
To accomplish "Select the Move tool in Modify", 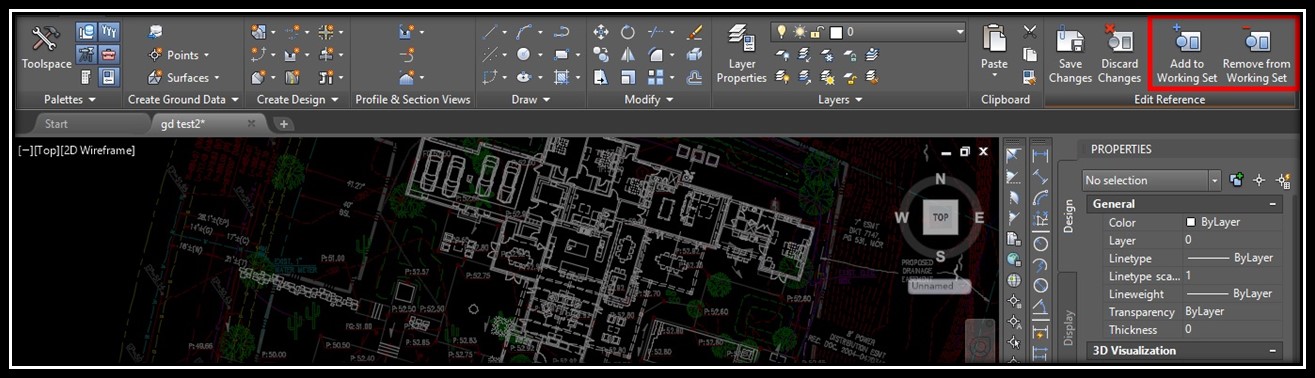I will 601,33.
